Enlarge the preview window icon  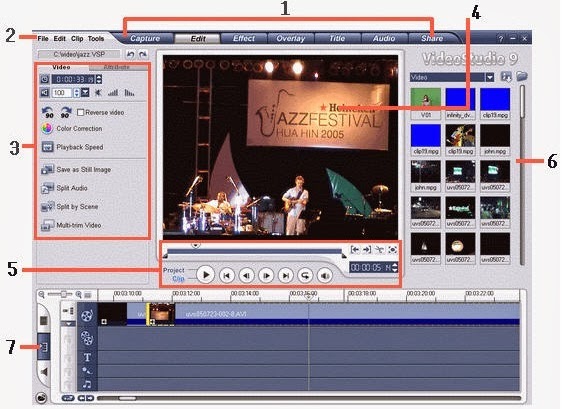[392, 249]
